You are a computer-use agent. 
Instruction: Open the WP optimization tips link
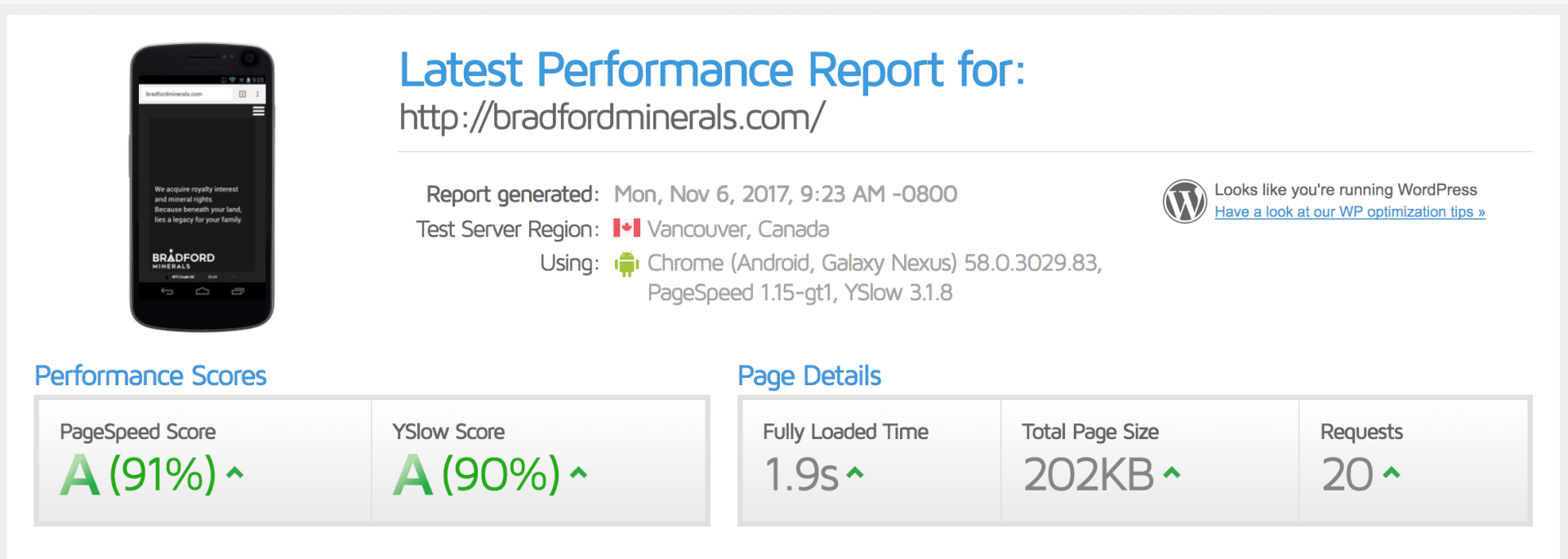[x=1350, y=212]
